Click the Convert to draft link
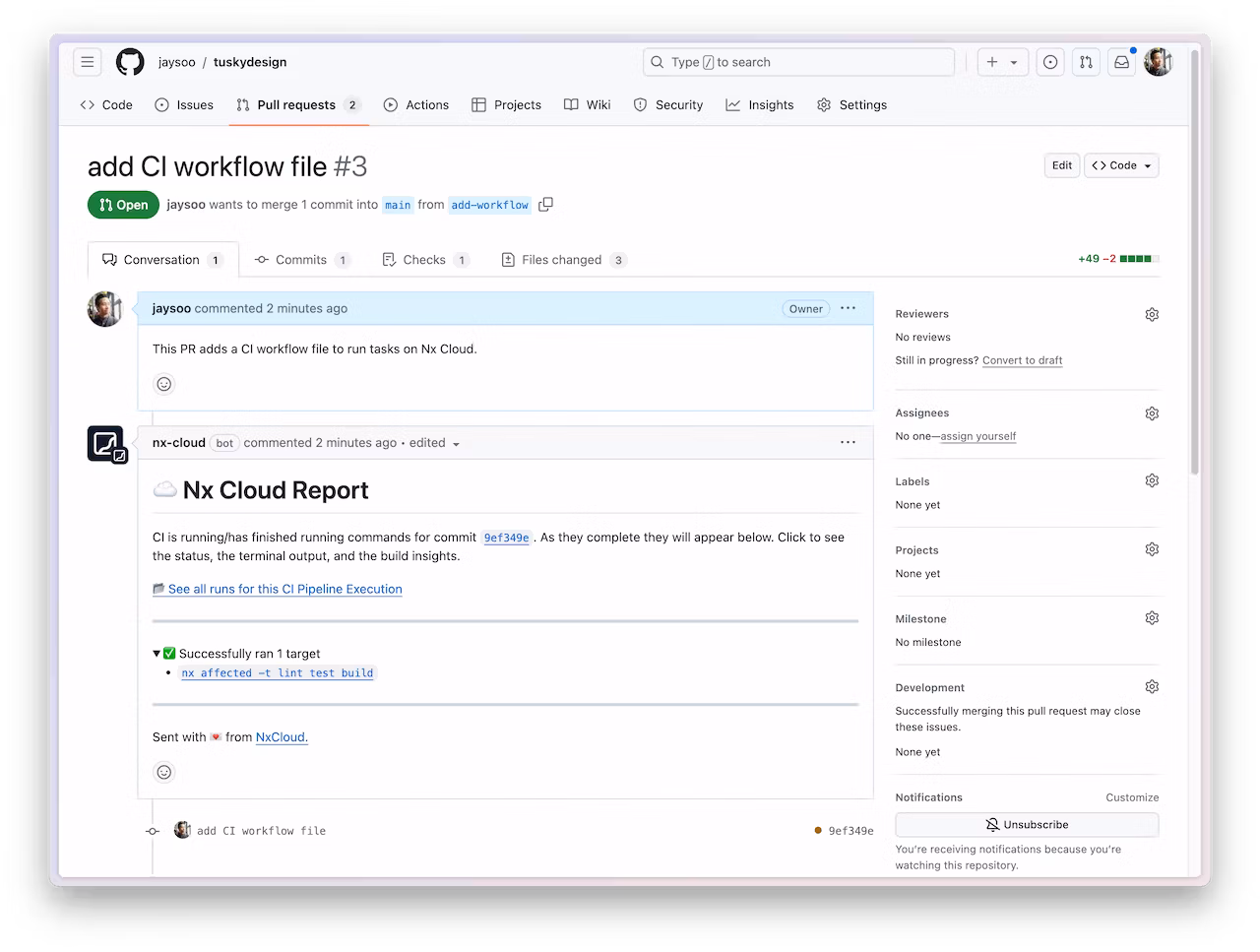Screen dimensions: 1260x952 tap(1022, 360)
